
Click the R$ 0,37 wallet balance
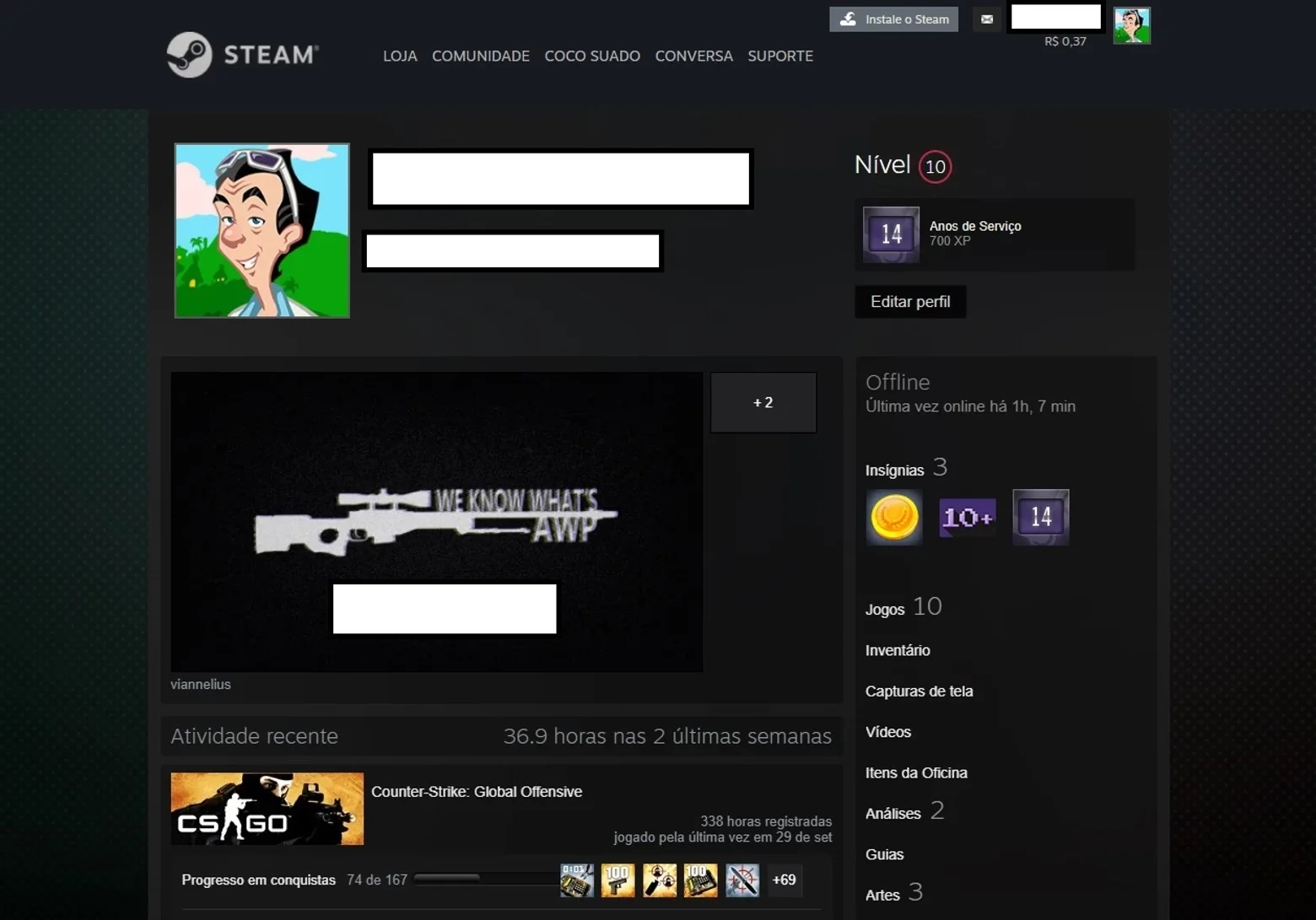(x=1065, y=41)
